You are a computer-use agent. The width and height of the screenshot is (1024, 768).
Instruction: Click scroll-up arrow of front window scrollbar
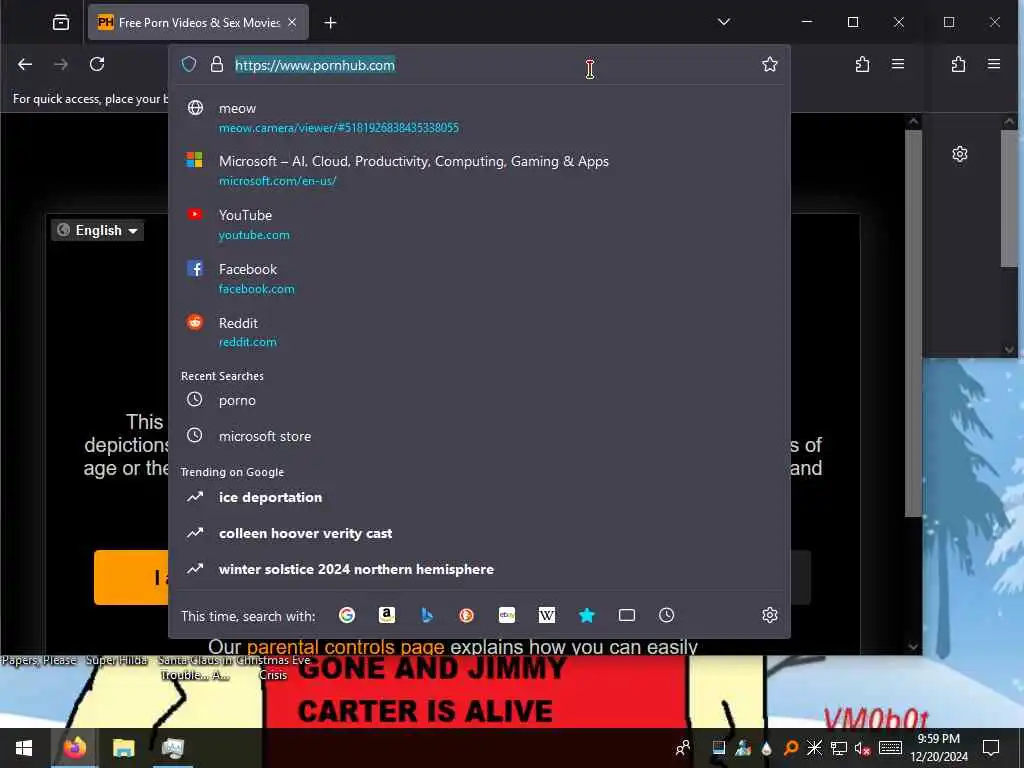pyautogui.click(x=914, y=121)
